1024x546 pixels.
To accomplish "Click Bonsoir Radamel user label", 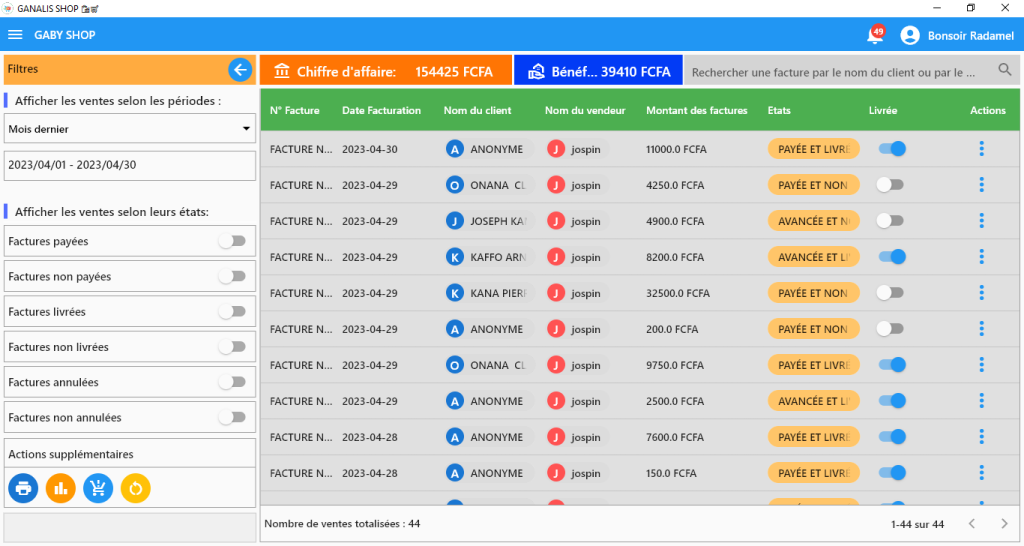I will click(x=970, y=35).
